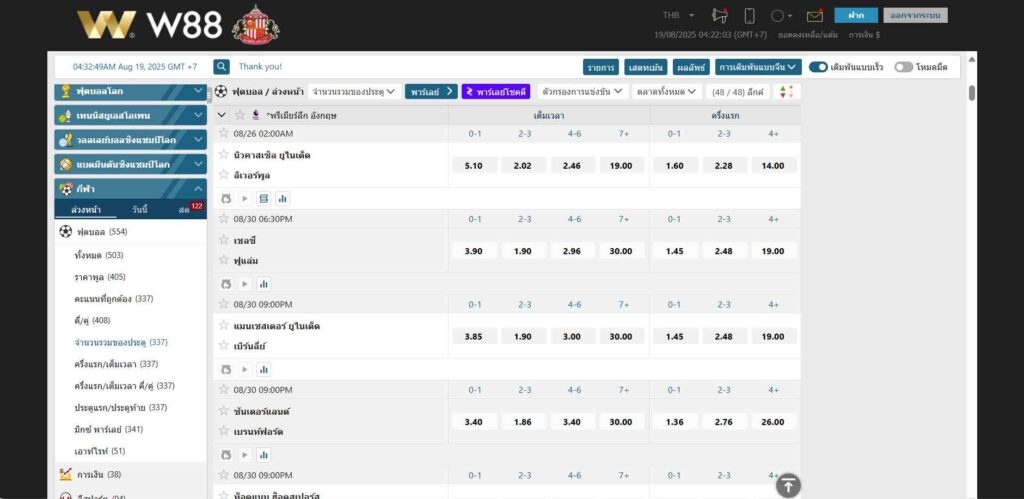This screenshot has height=499, width=1024.
Task: Open the mail envelope inbox icon
Action: pyautogui.click(x=814, y=16)
